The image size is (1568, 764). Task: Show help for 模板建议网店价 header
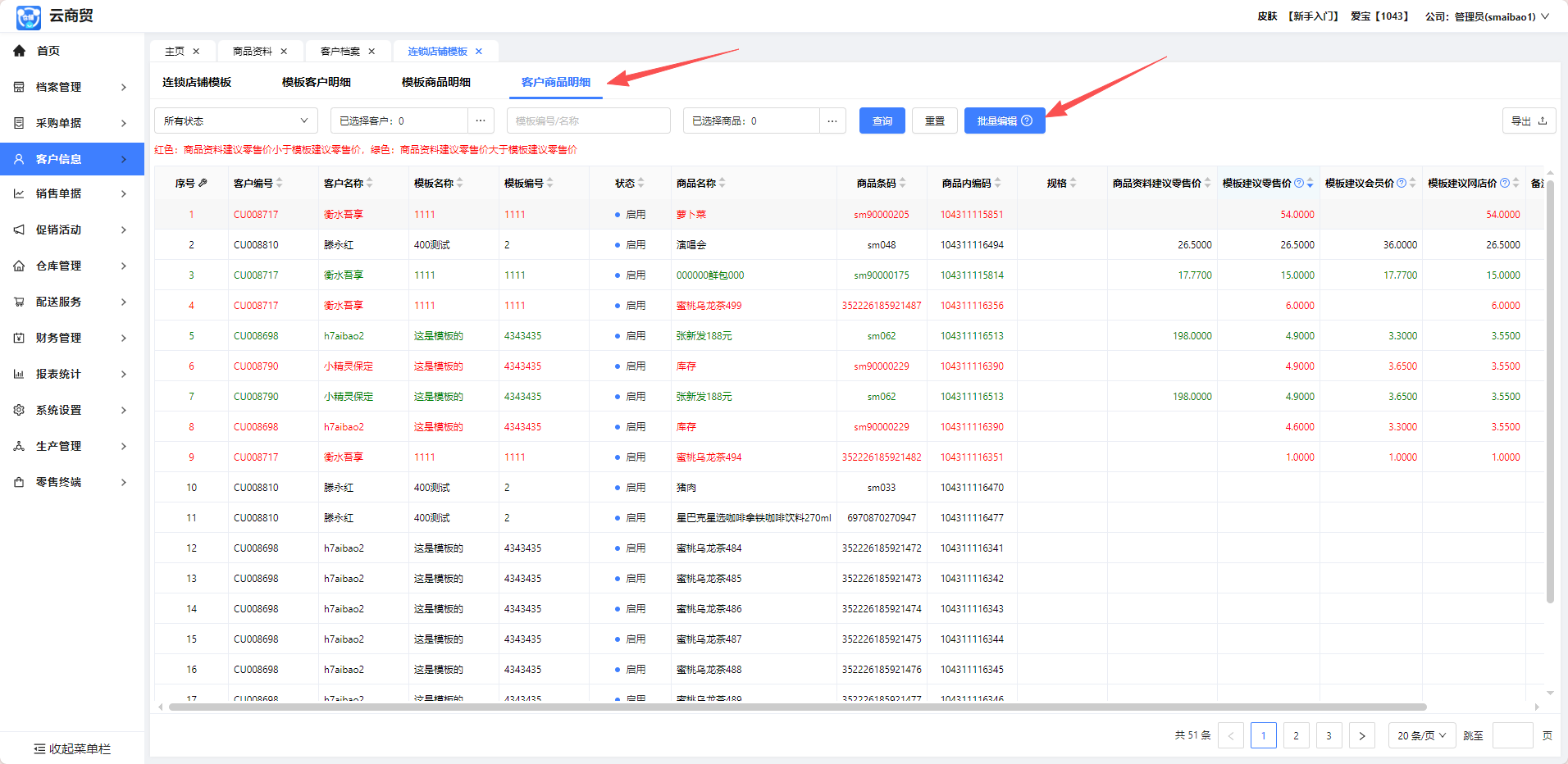coord(1505,183)
